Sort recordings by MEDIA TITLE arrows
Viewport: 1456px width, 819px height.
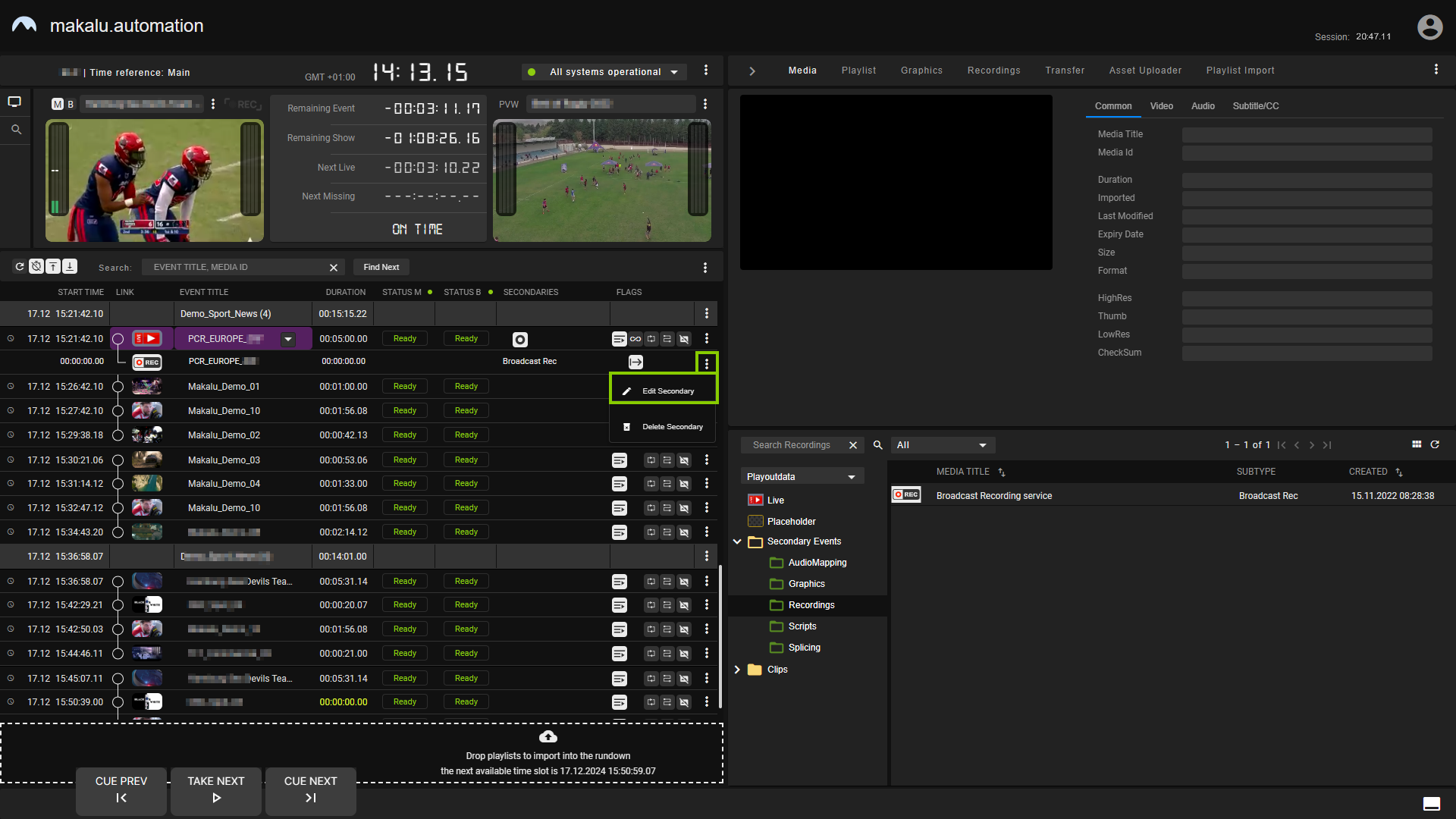pos(1002,472)
